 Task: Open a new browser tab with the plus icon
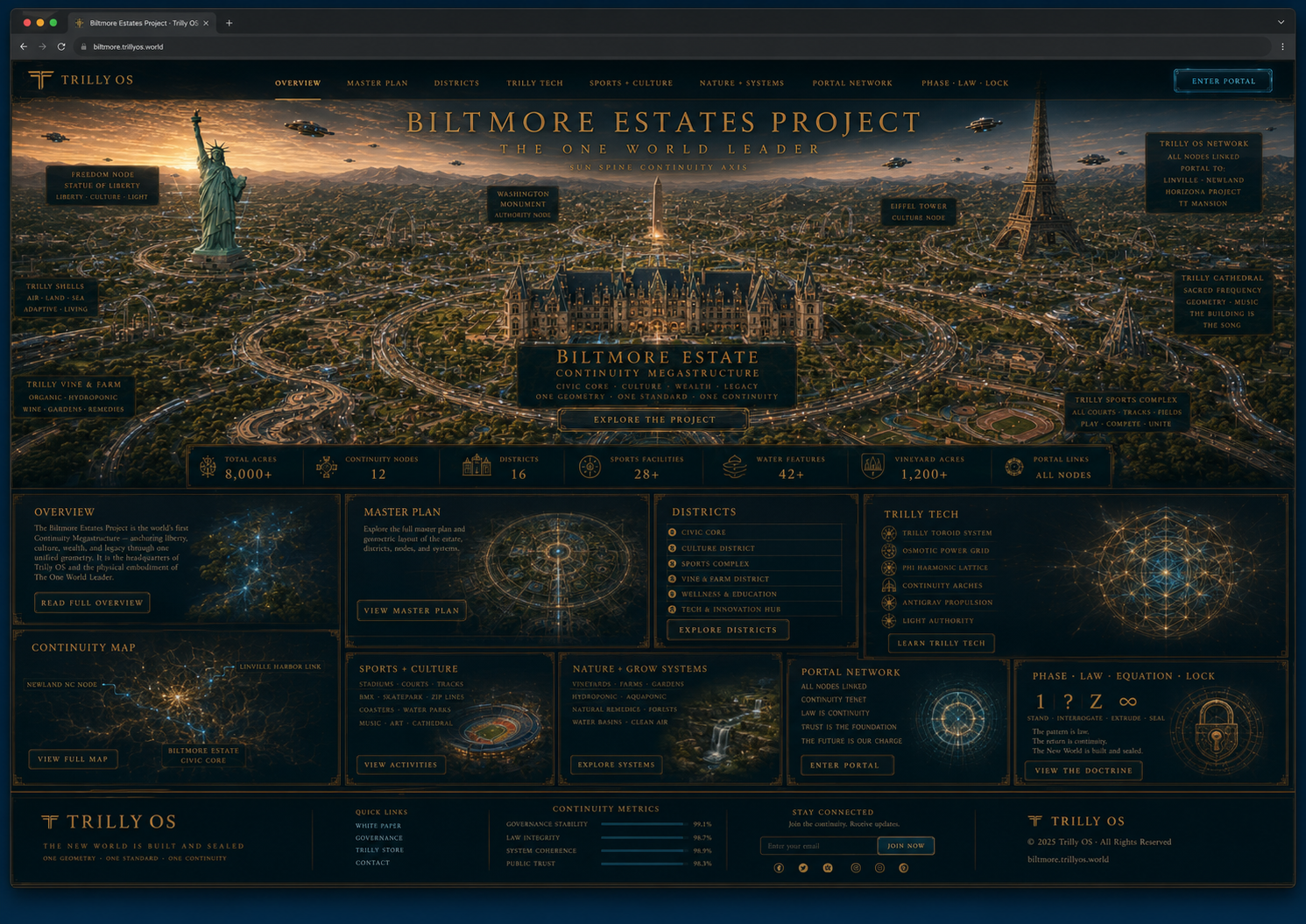229,23
